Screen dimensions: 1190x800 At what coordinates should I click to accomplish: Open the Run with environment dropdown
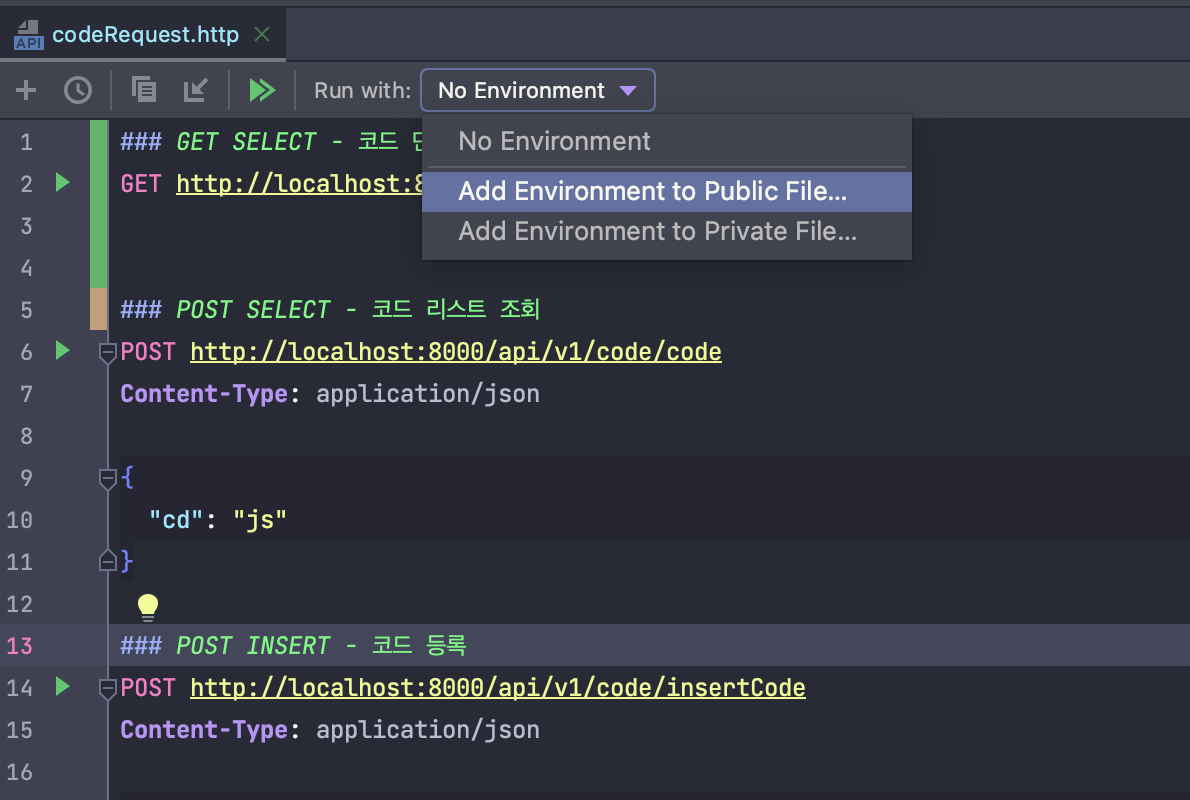point(537,90)
